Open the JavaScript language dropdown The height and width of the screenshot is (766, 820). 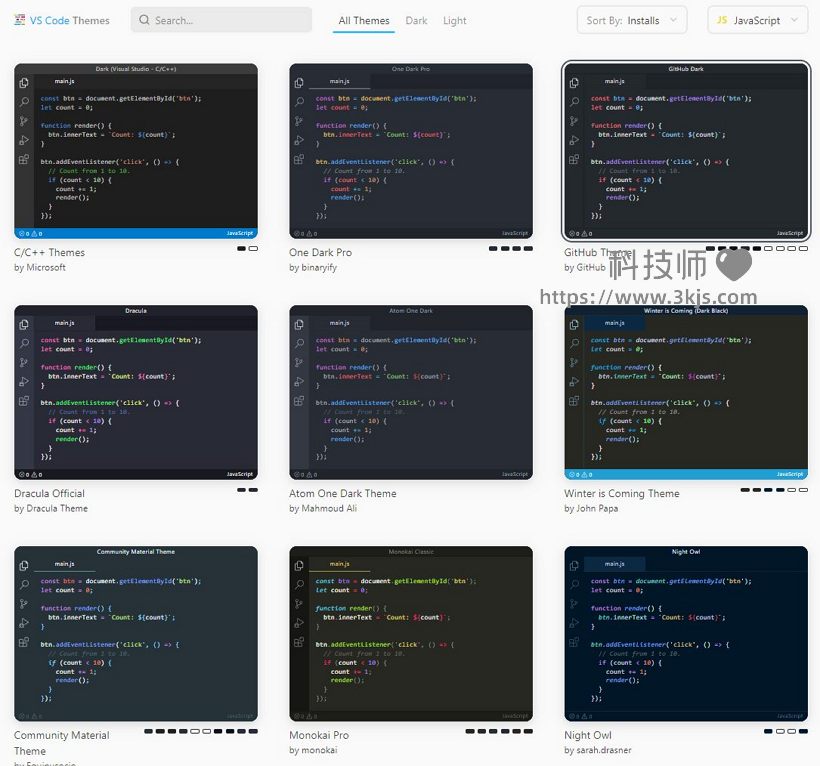tap(758, 20)
